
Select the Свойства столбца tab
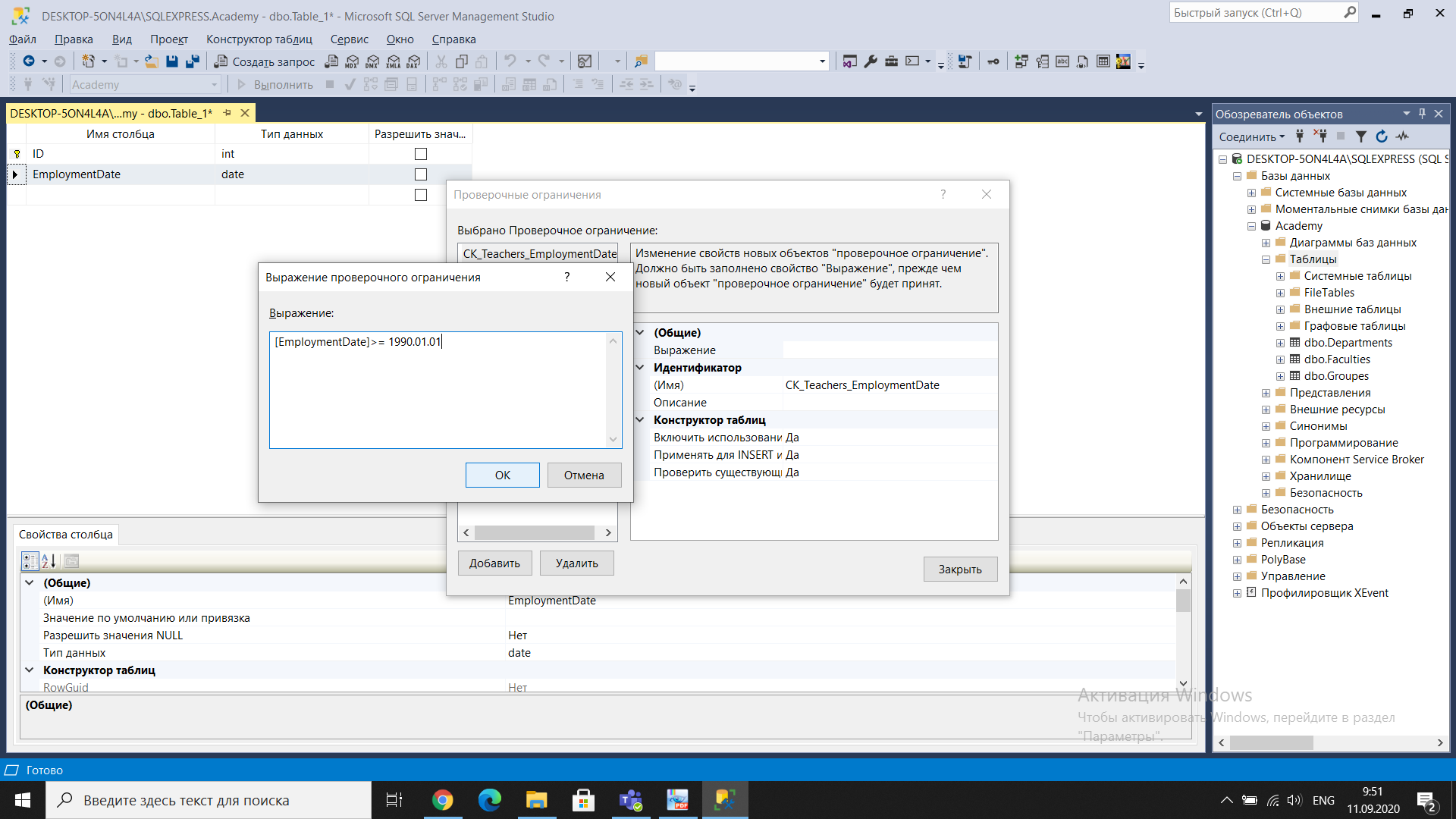click(x=66, y=535)
